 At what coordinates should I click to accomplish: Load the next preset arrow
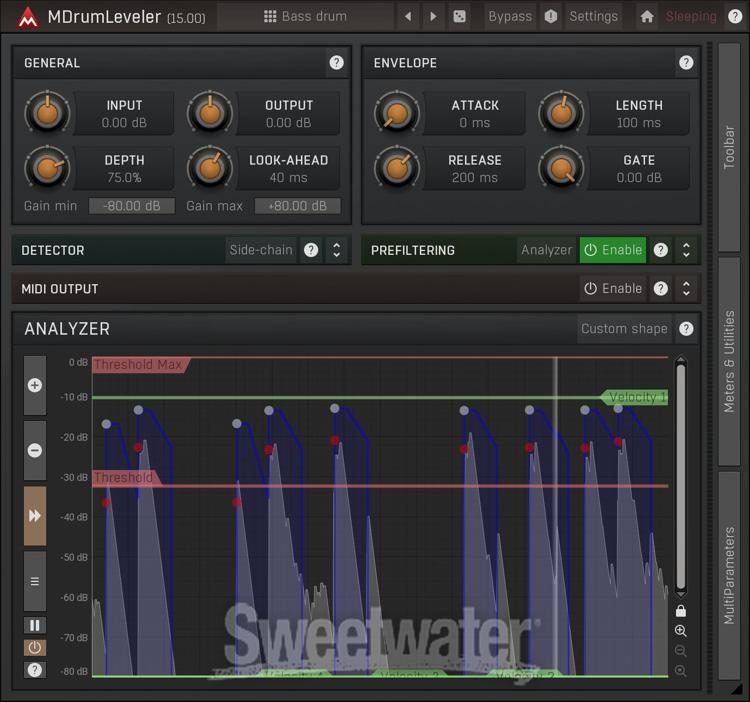(x=433, y=16)
